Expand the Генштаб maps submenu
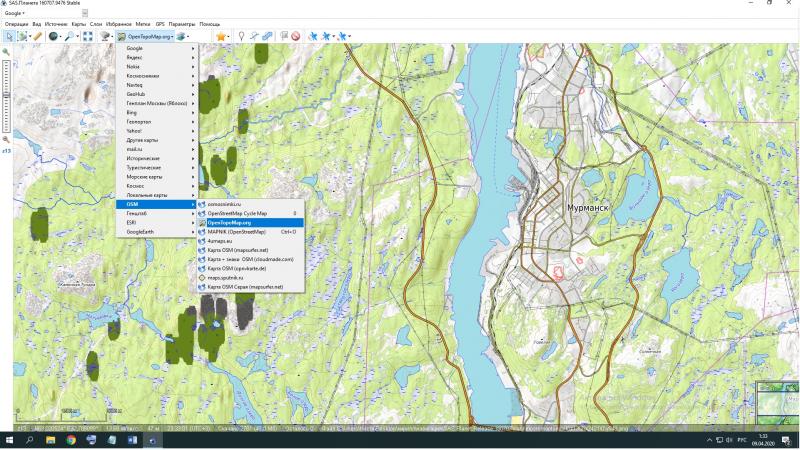 click(157, 214)
